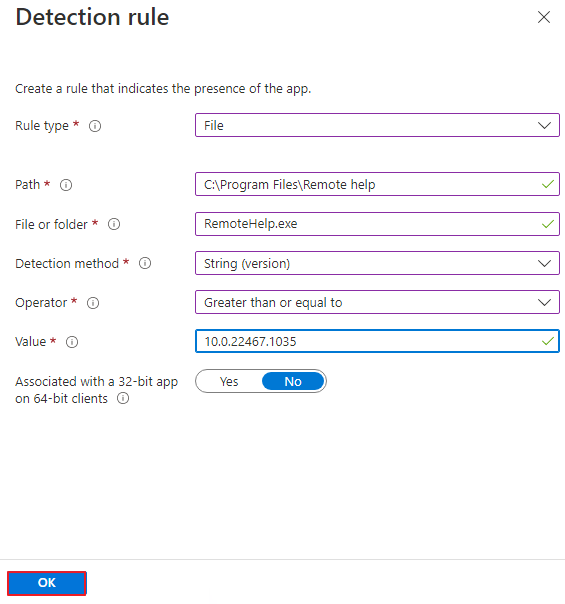Click into the Path input field
565x604 pixels.
click(x=377, y=185)
